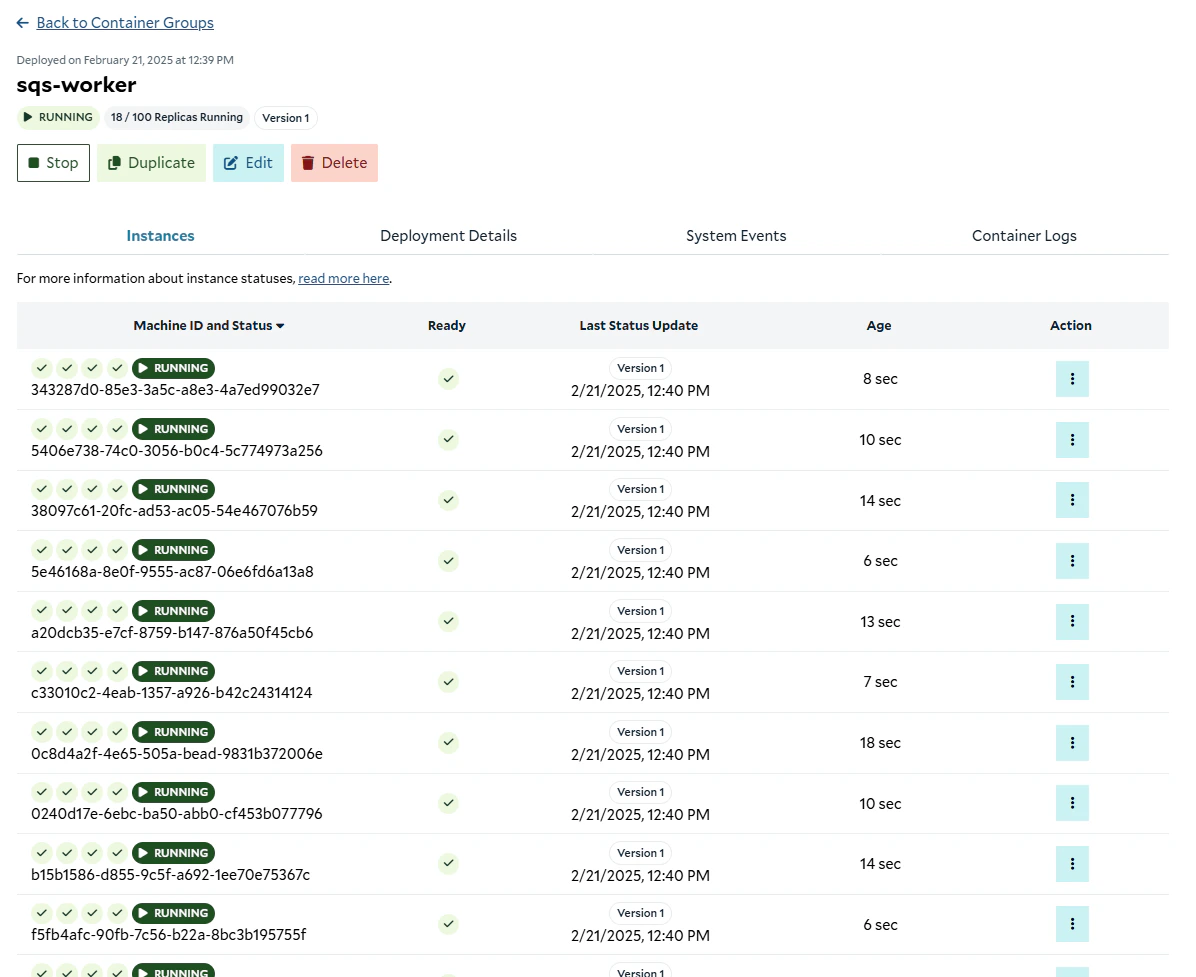
Task: Select machine ID 5406e738-74c0-3056-b0c4-5c774973a256
Action: [177, 451]
